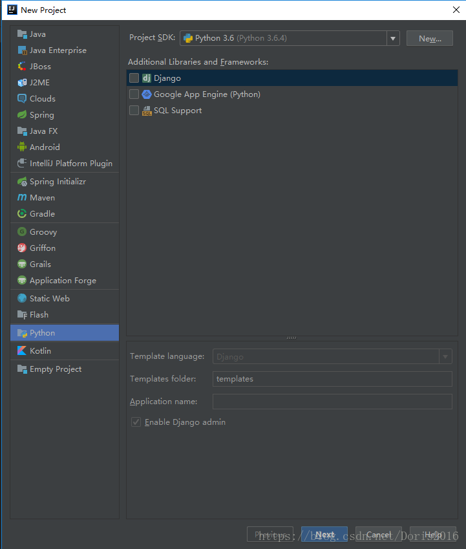Select the Spring Initializr icon

pos(22,181)
